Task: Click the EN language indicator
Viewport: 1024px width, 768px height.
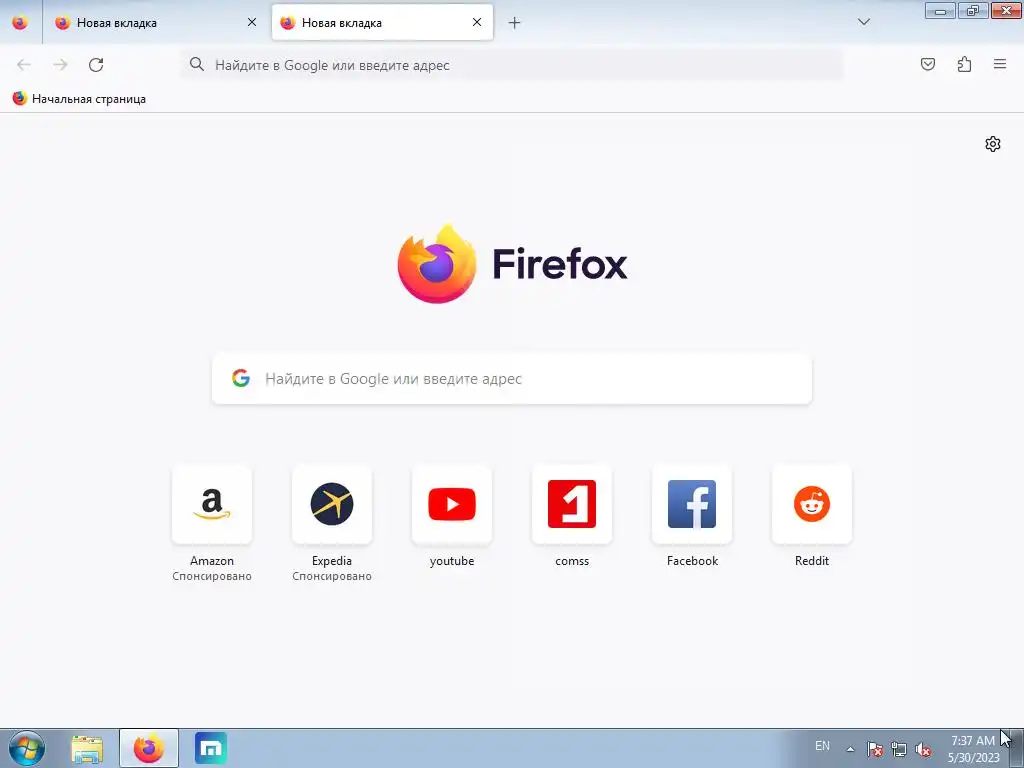Action: 822,746
